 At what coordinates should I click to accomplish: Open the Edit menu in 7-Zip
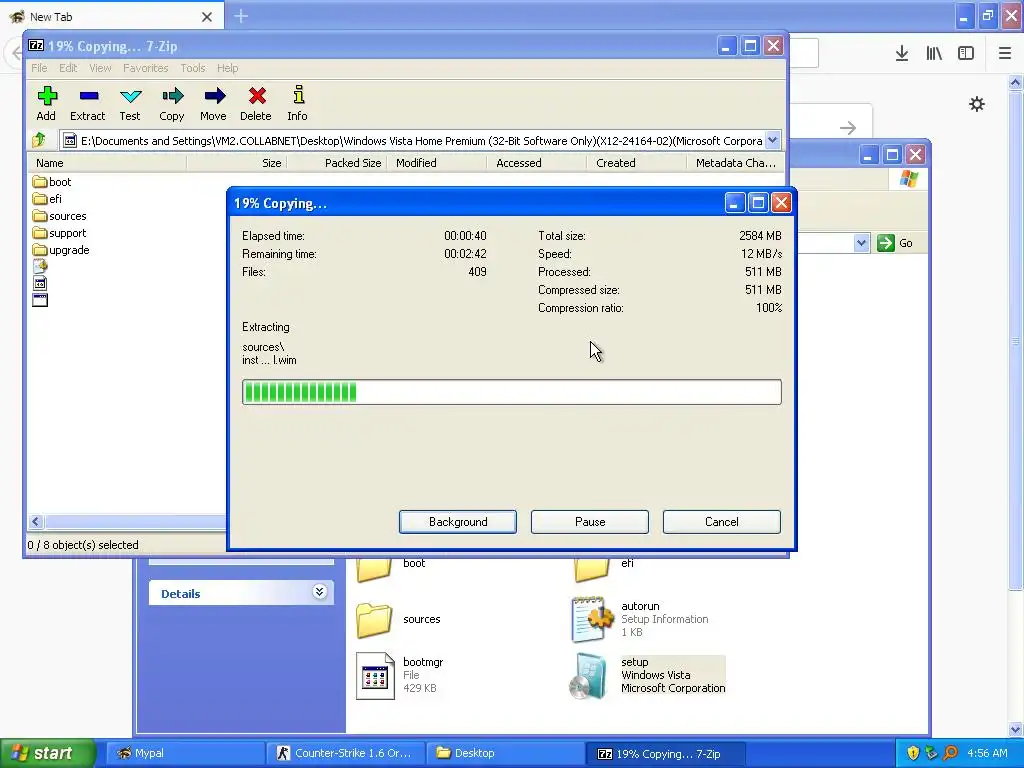(68, 68)
